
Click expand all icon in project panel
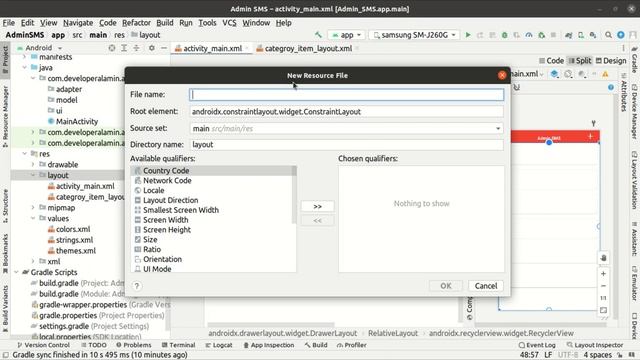124,48
